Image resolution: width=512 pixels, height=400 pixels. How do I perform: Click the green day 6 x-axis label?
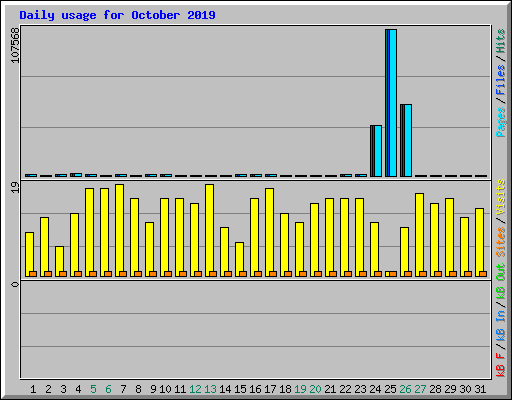(108, 389)
